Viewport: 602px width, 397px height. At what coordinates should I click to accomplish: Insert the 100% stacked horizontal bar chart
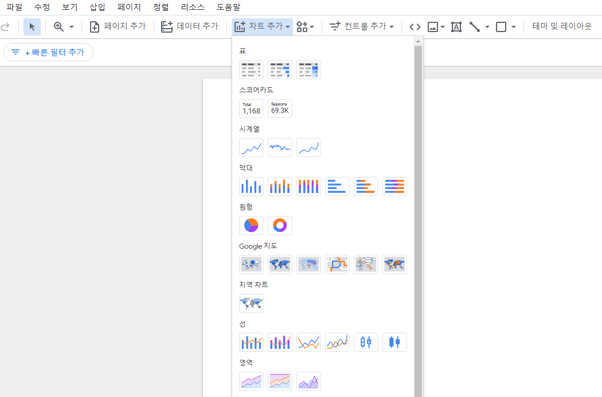pos(394,187)
